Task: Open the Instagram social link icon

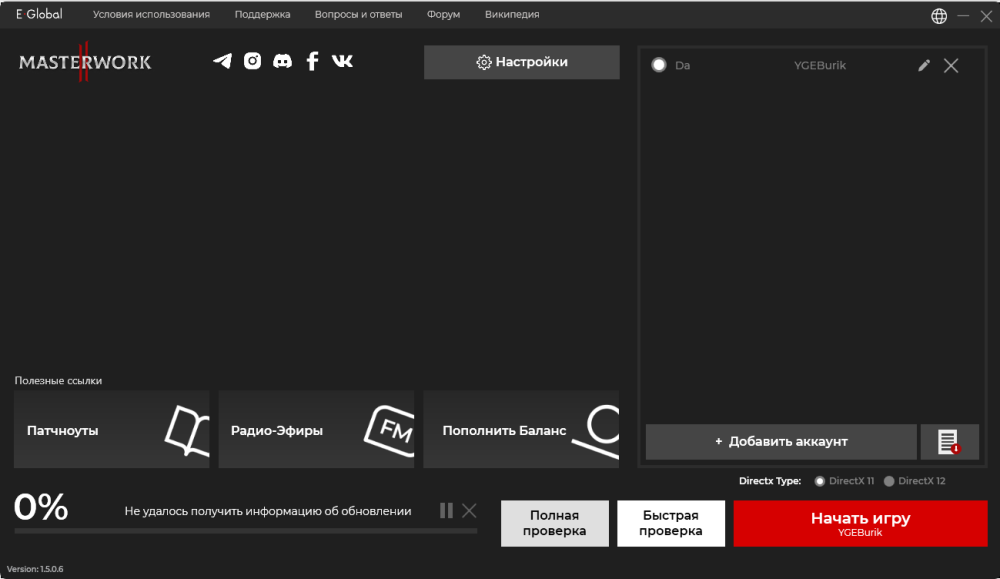Action: [253, 61]
